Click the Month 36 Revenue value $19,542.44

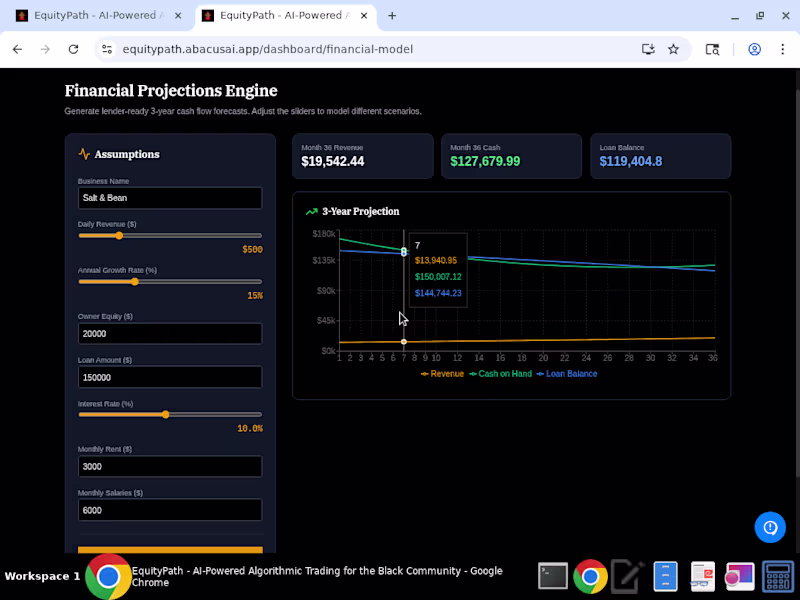click(333, 161)
